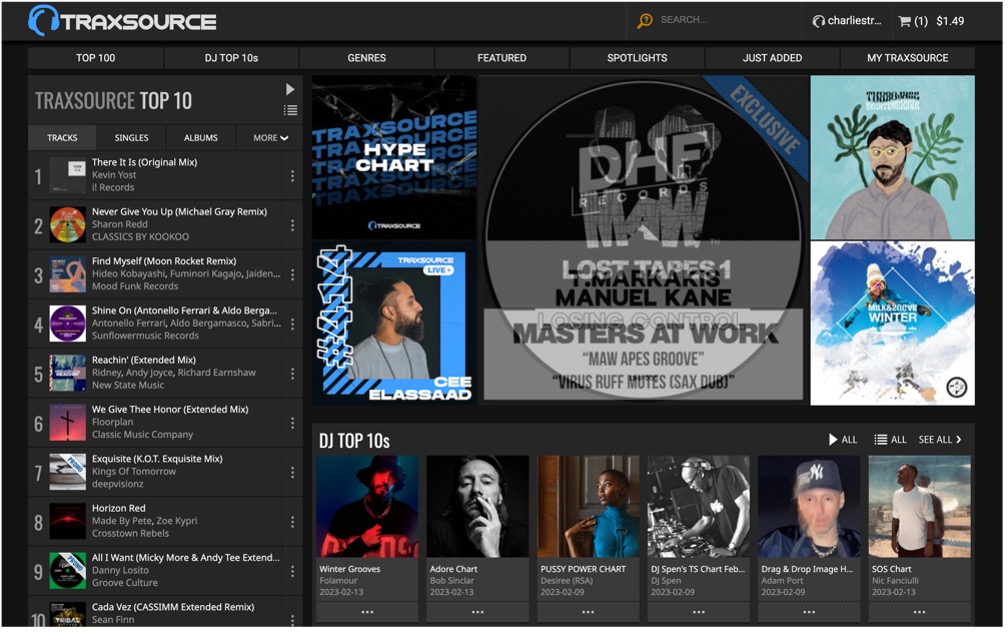Click the headphones account icon
1008x632 pixels.
(818, 21)
